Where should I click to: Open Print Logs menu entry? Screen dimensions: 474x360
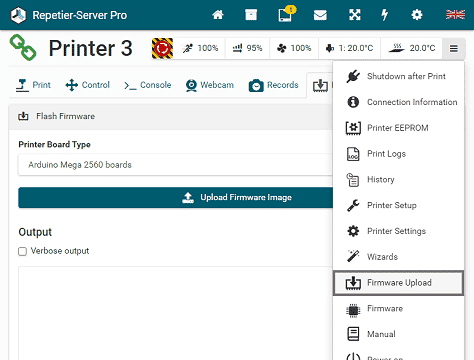click(399, 154)
